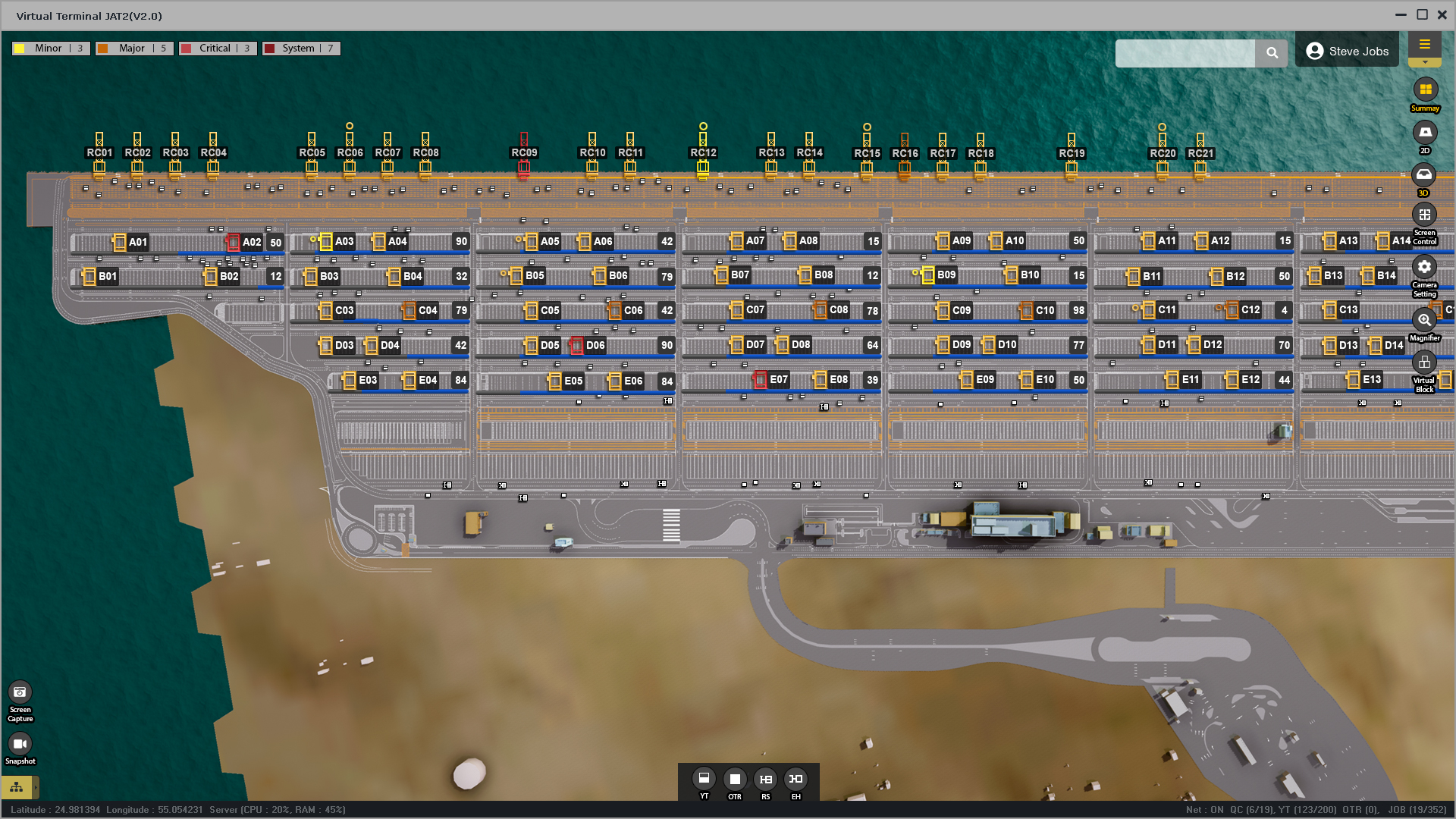Filter by System alarms

301,48
